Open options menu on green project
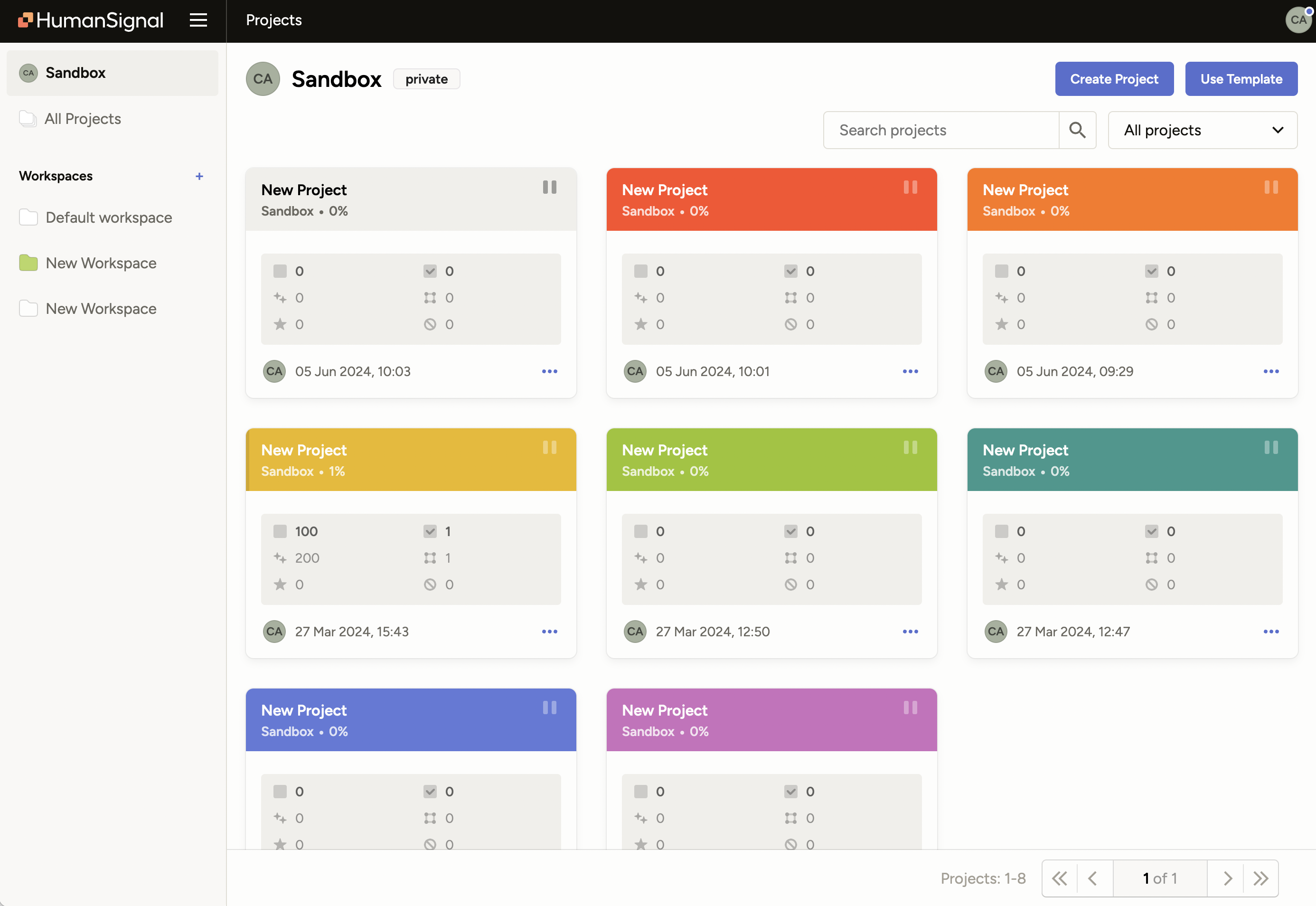 coord(910,631)
